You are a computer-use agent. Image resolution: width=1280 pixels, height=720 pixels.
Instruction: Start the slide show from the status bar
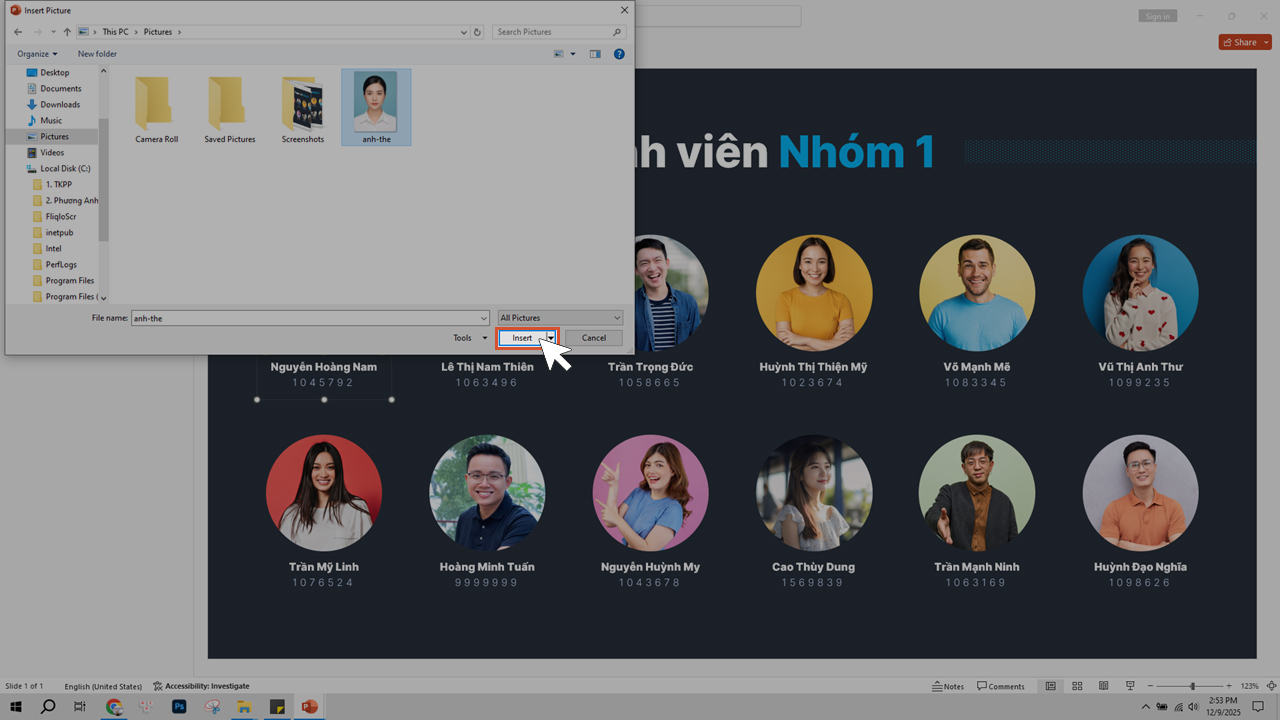pyautogui.click(x=1130, y=686)
